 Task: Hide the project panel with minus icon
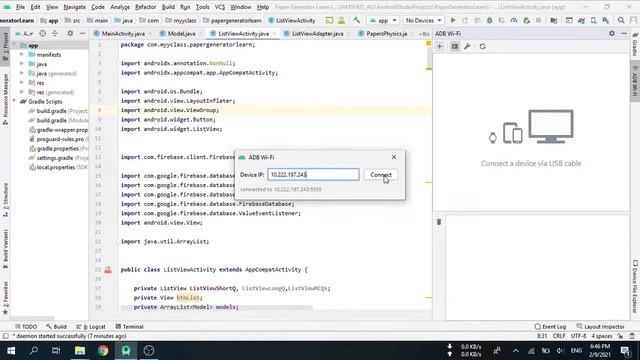(82, 33)
